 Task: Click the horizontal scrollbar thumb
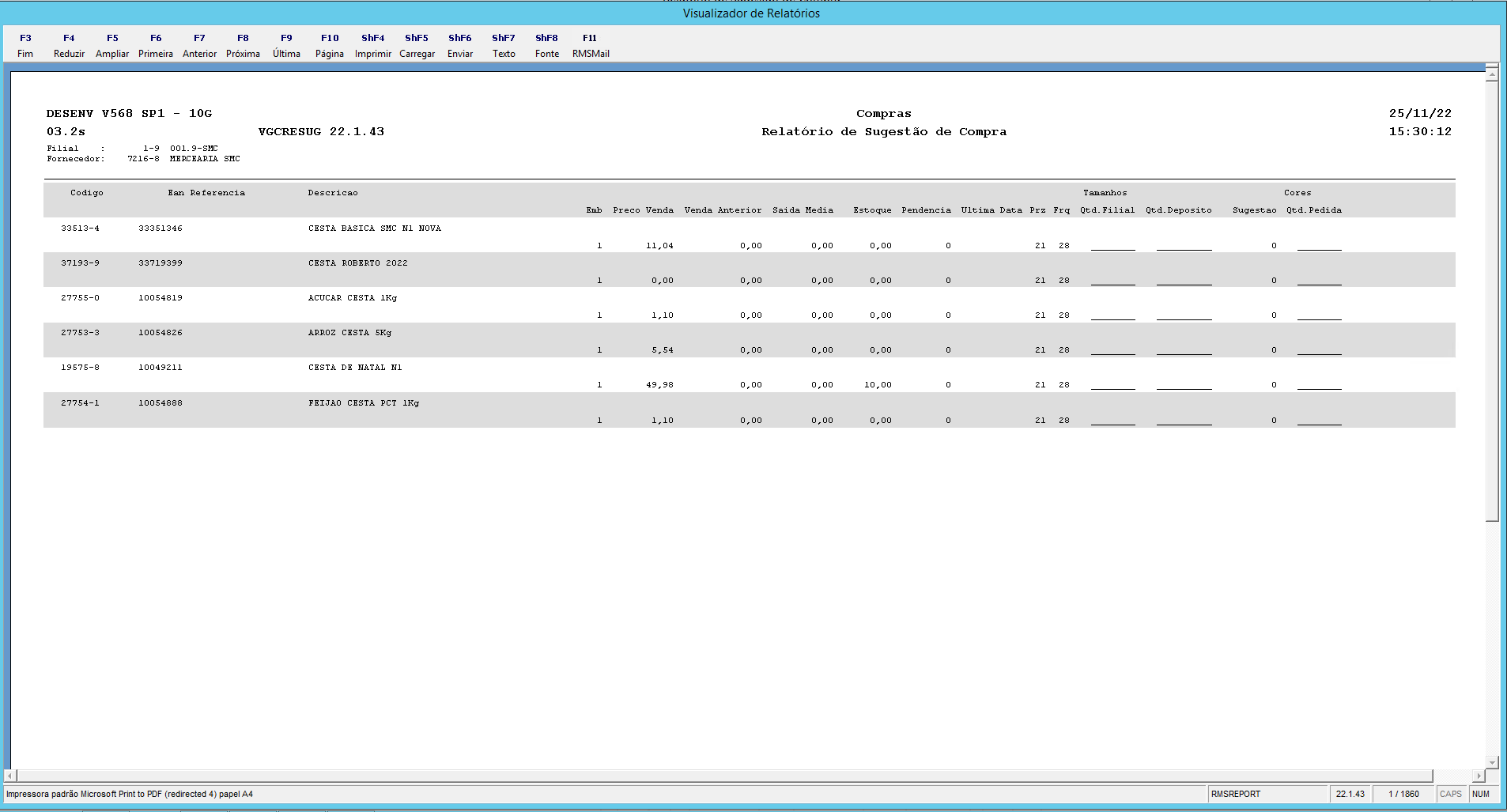click(x=725, y=776)
